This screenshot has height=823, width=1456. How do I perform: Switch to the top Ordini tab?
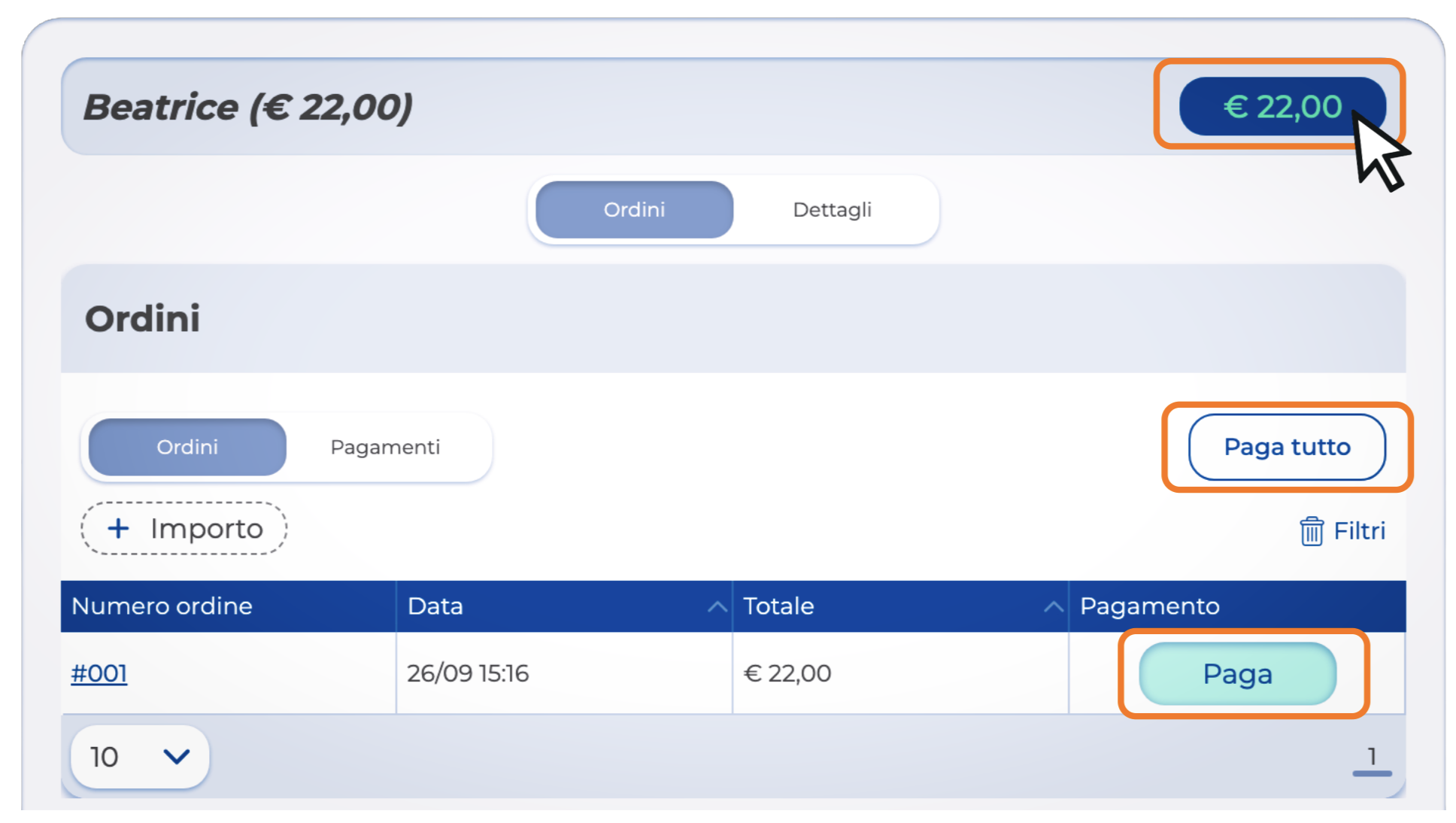coord(634,210)
